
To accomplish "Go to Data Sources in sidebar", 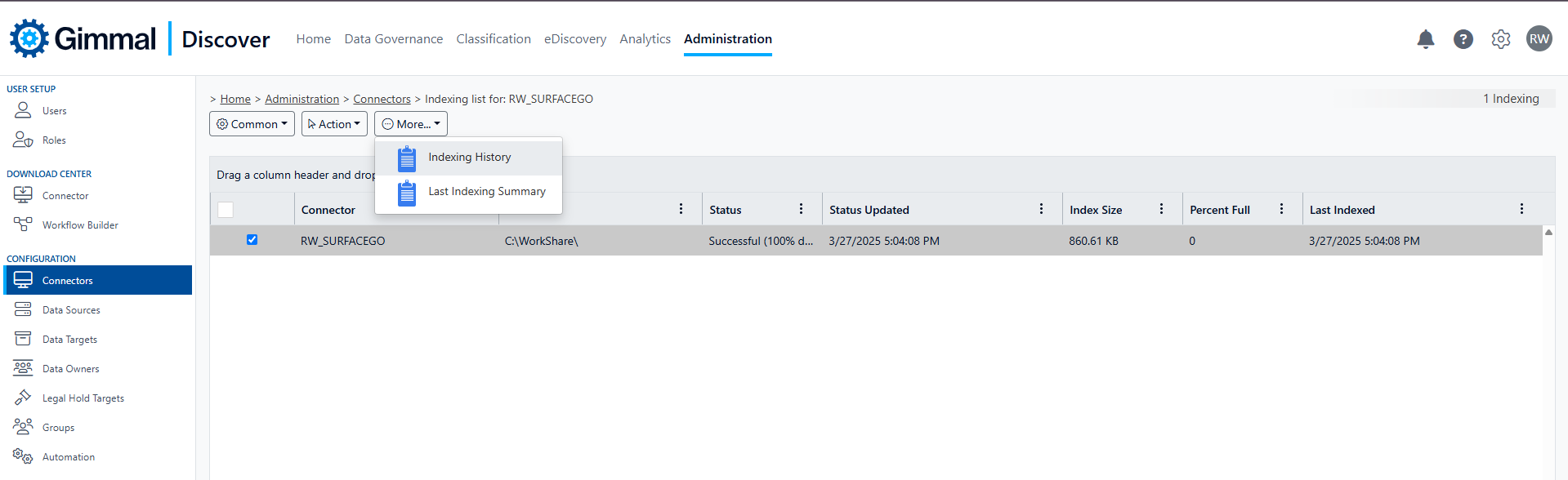I will click(71, 310).
